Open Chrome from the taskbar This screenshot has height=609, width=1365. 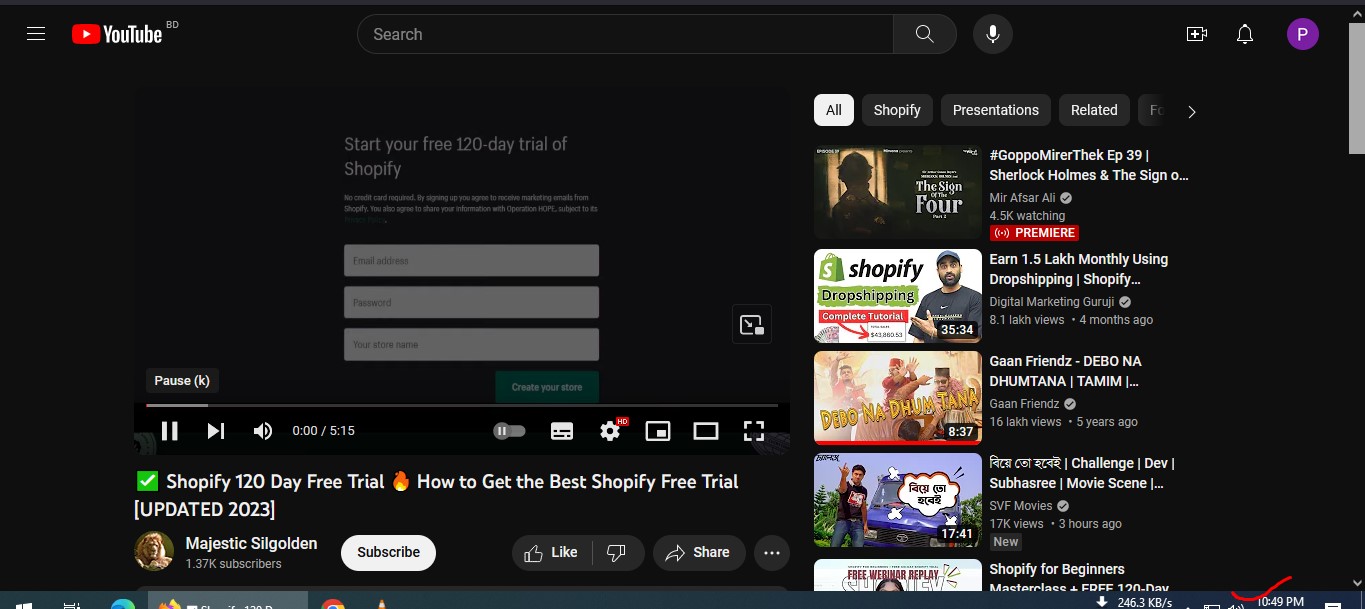pos(333,605)
